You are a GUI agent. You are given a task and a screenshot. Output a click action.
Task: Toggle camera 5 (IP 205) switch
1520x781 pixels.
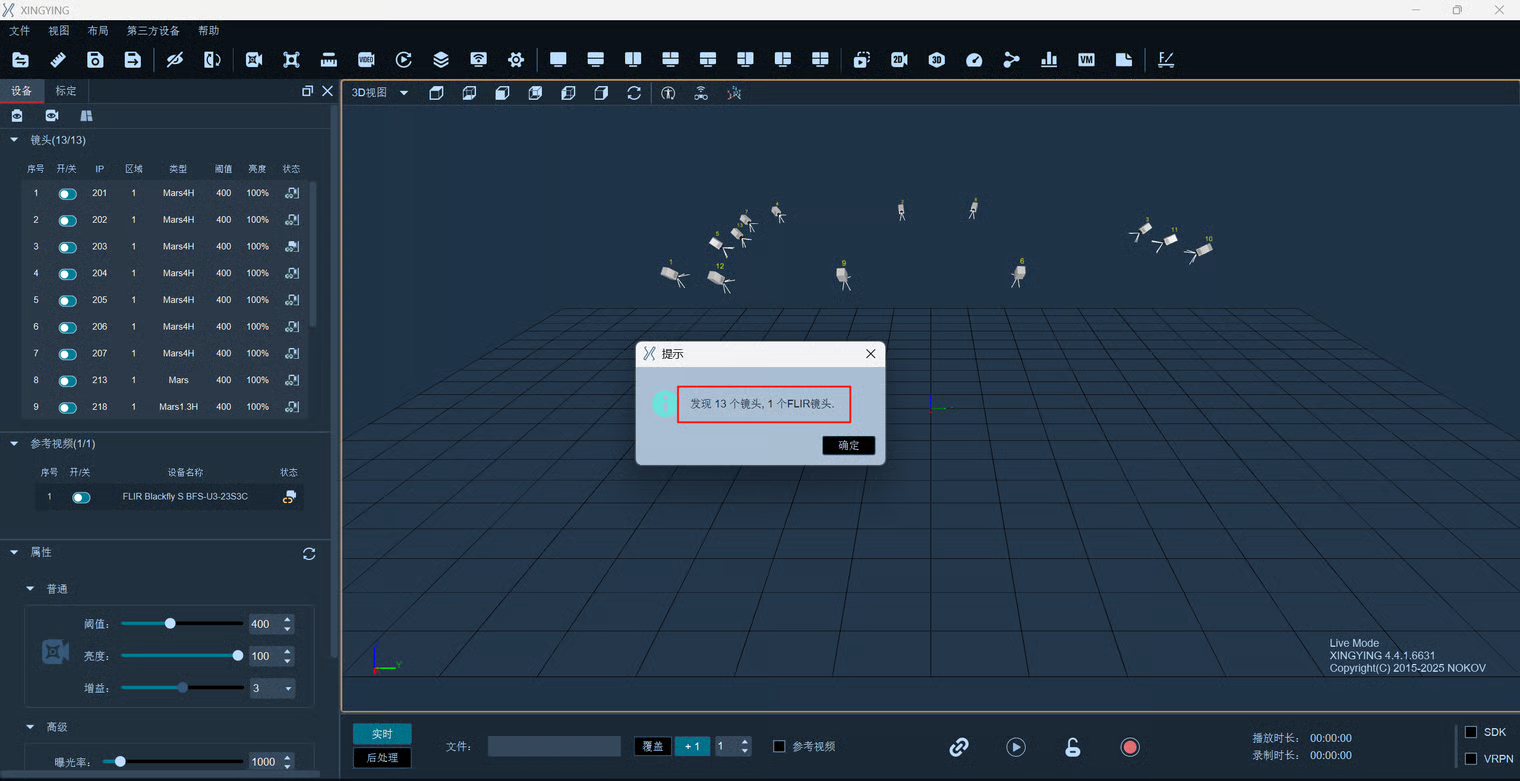coord(67,300)
